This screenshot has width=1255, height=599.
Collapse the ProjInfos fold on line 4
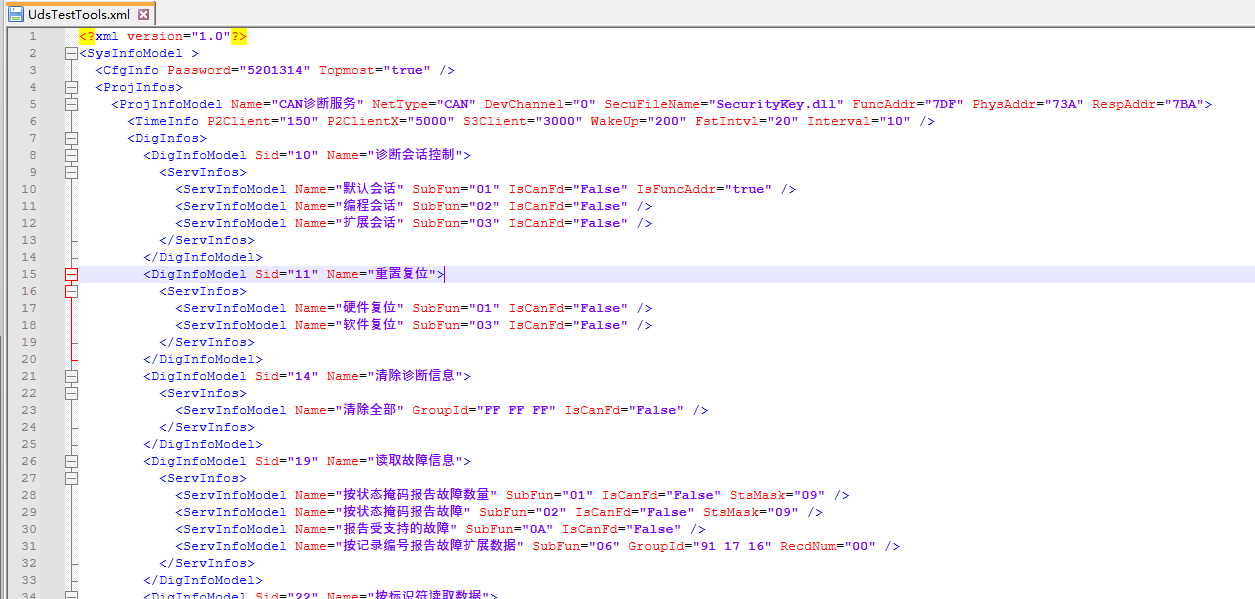click(71, 87)
